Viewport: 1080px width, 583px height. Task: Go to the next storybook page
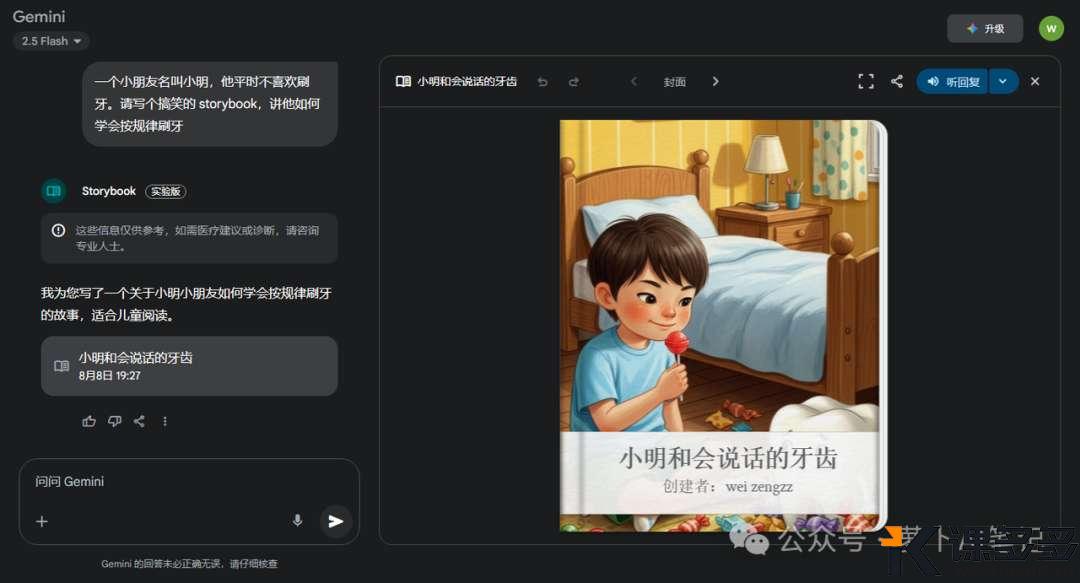[x=715, y=81]
